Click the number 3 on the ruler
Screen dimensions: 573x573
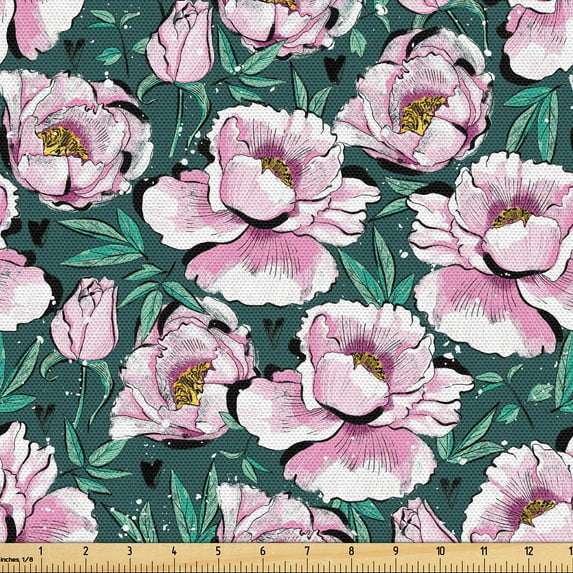[130, 551]
